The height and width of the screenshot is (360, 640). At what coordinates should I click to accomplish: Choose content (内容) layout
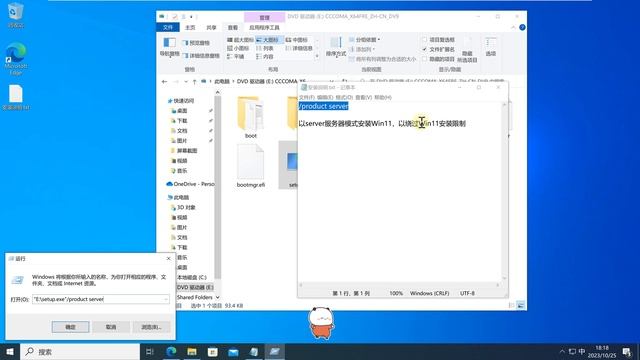coord(265,57)
